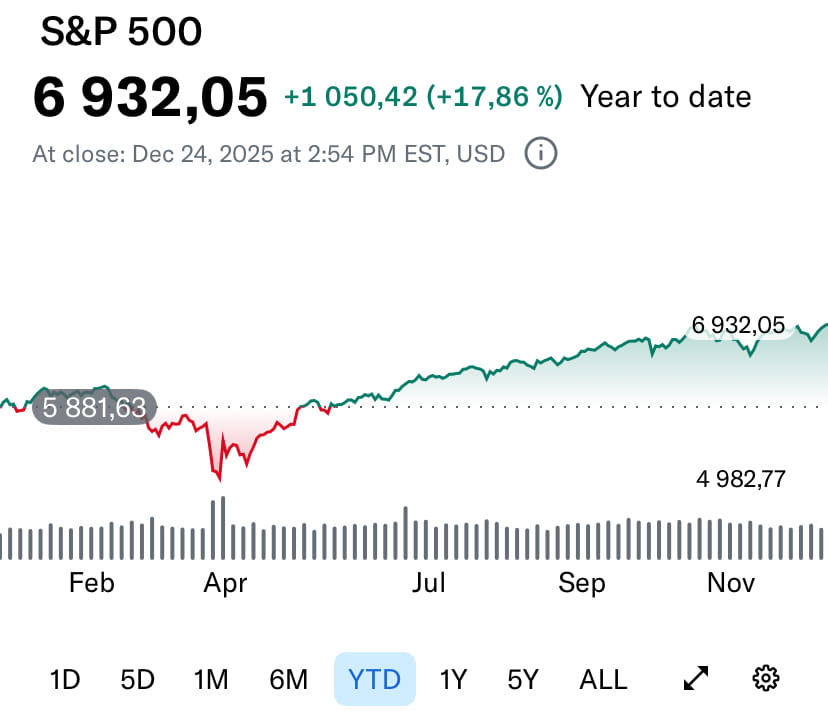Image resolution: width=828 pixels, height=711 pixels.
Task: Choose the 1M chart range
Action: tap(211, 680)
